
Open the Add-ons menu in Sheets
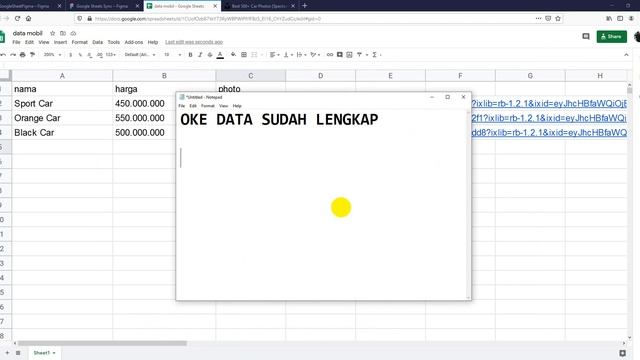(134, 42)
